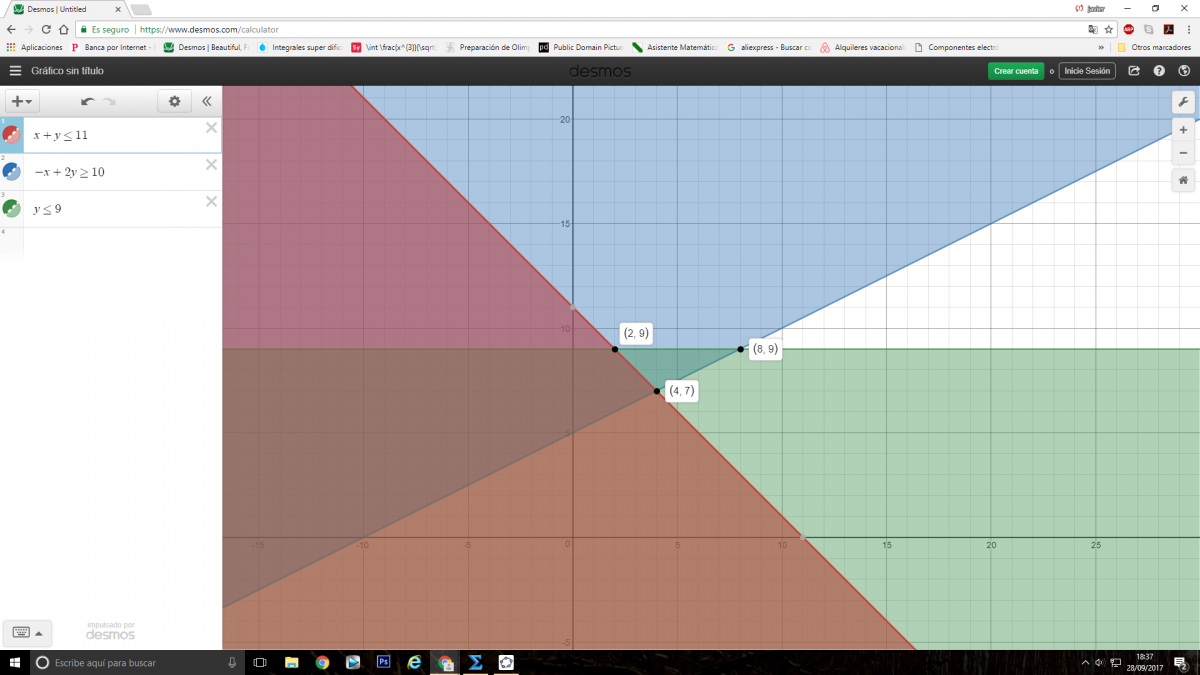1200x675 pixels.
Task: Open the language globe icon
Action: pos(1184,71)
